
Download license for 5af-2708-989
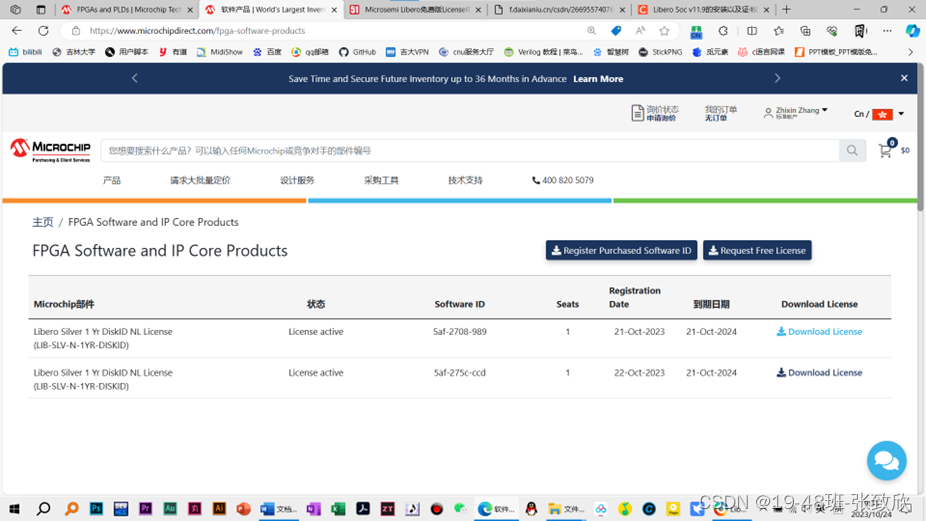pyautogui.click(x=819, y=331)
